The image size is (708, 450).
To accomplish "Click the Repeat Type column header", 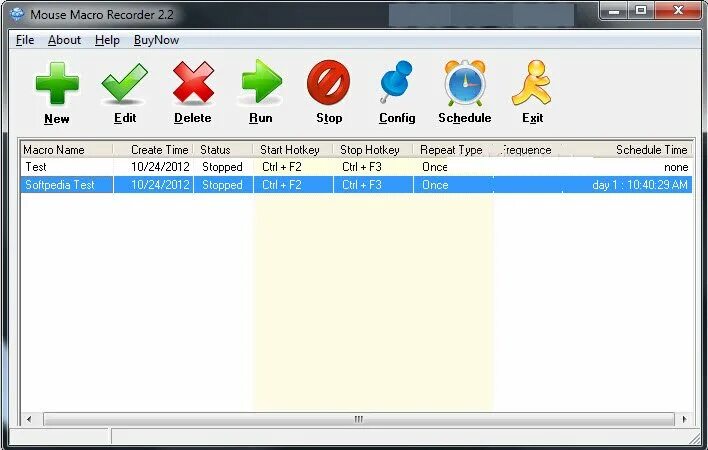I will [x=453, y=149].
